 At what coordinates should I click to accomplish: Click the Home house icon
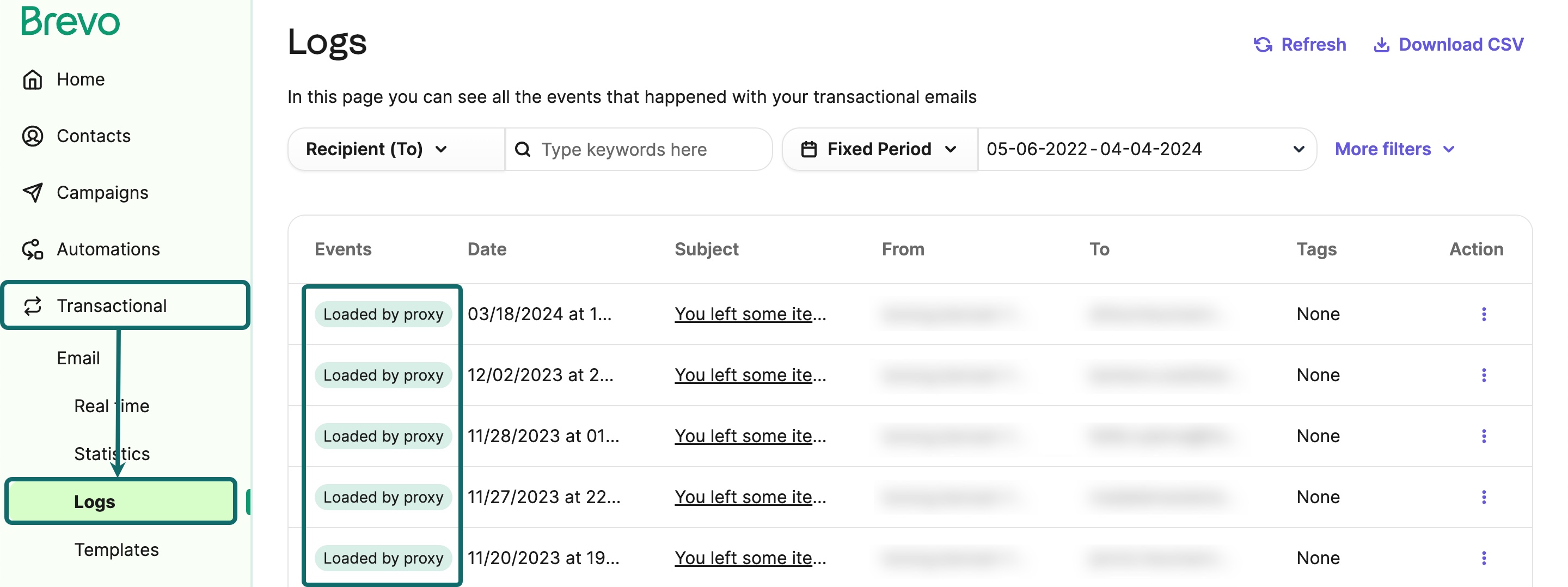pyautogui.click(x=32, y=80)
